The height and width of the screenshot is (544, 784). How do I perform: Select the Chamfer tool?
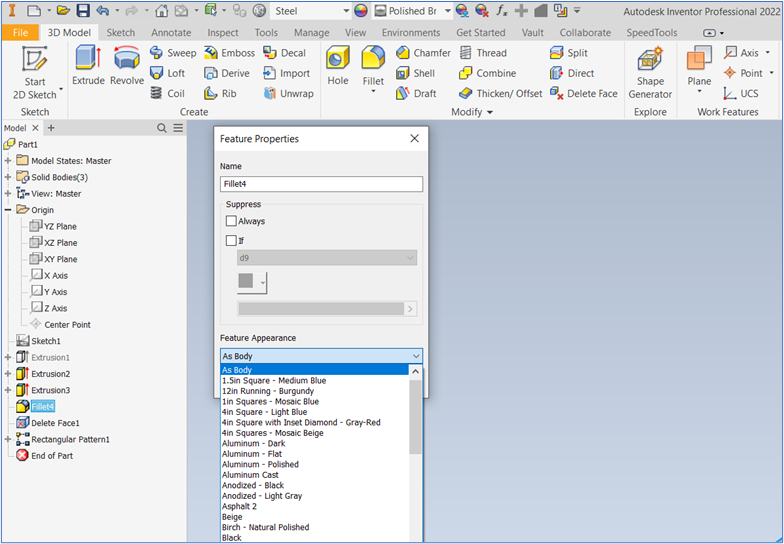point(423,53)
